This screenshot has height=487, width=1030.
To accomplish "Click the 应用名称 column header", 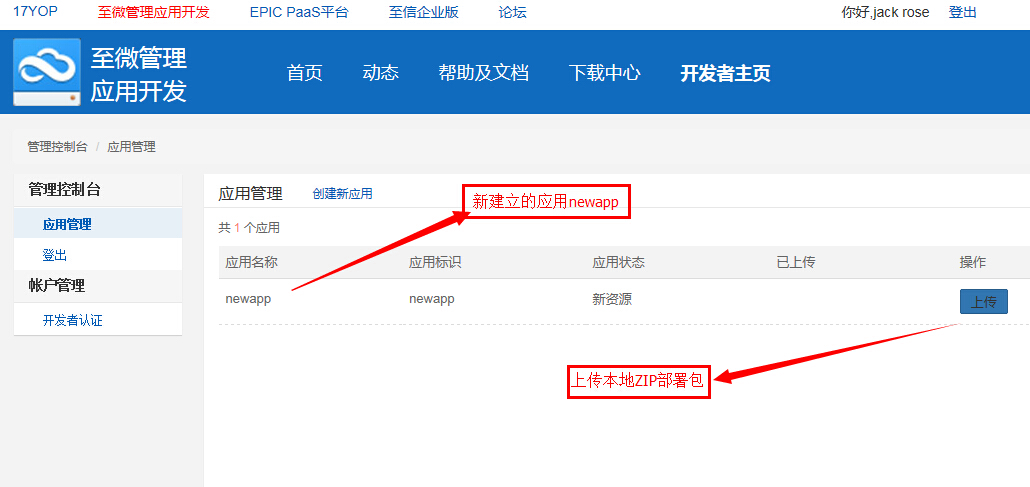I will pyautogui.click(x=252, y=262).
